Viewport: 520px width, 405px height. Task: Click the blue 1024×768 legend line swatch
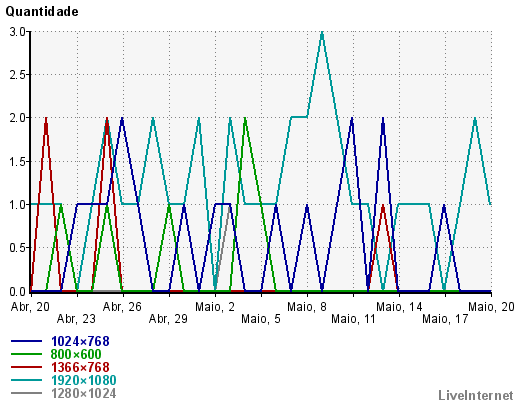pyautogui.click(x=27, y=341)
